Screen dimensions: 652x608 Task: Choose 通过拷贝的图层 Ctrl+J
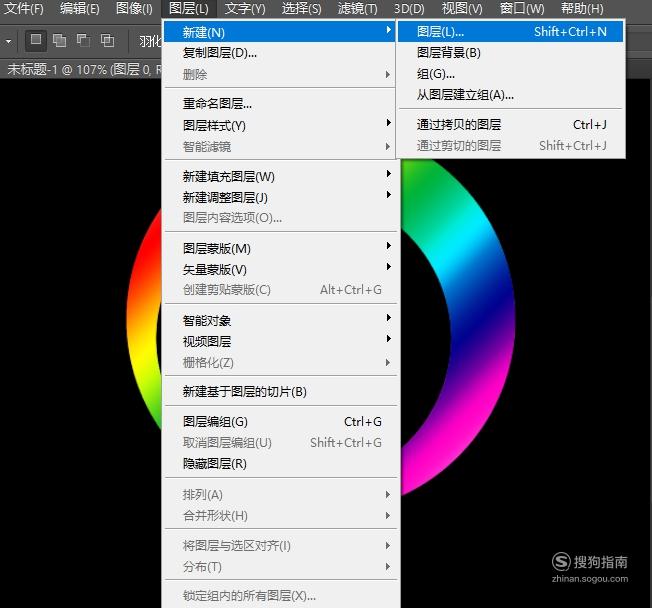pyautogui.click(x=511, y=124)
